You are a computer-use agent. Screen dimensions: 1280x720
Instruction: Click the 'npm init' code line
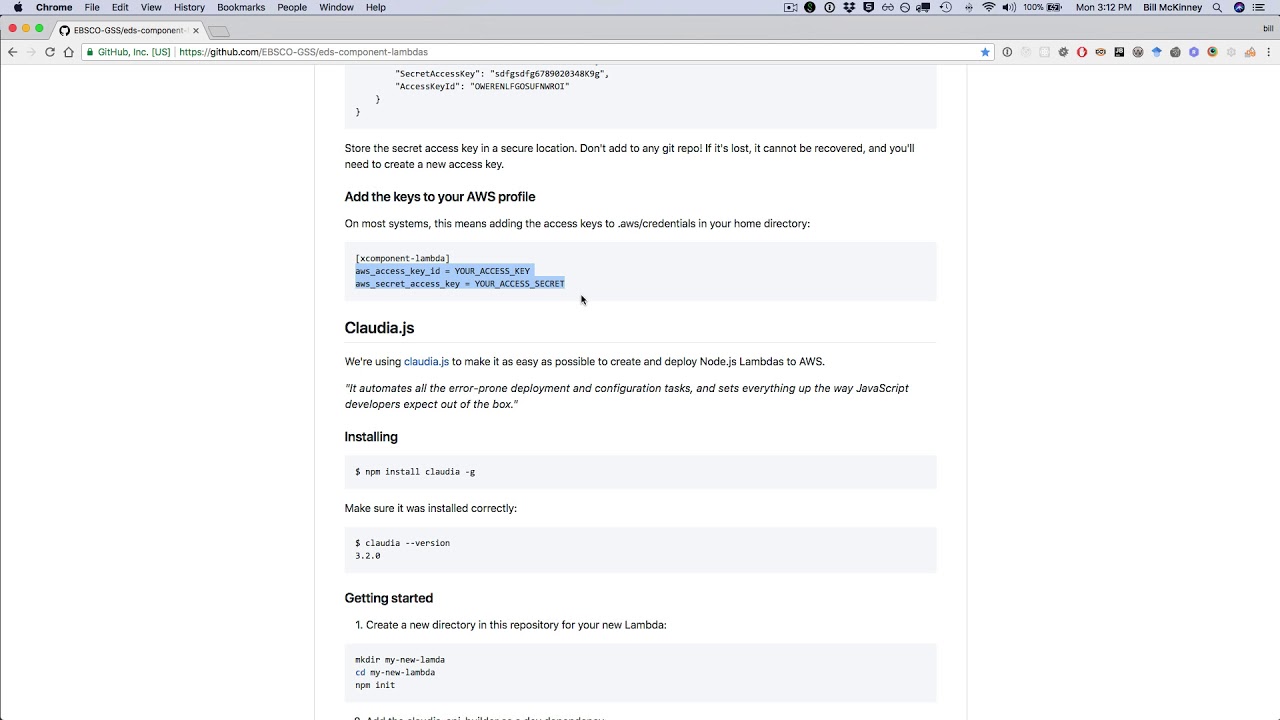coord(375,685)
